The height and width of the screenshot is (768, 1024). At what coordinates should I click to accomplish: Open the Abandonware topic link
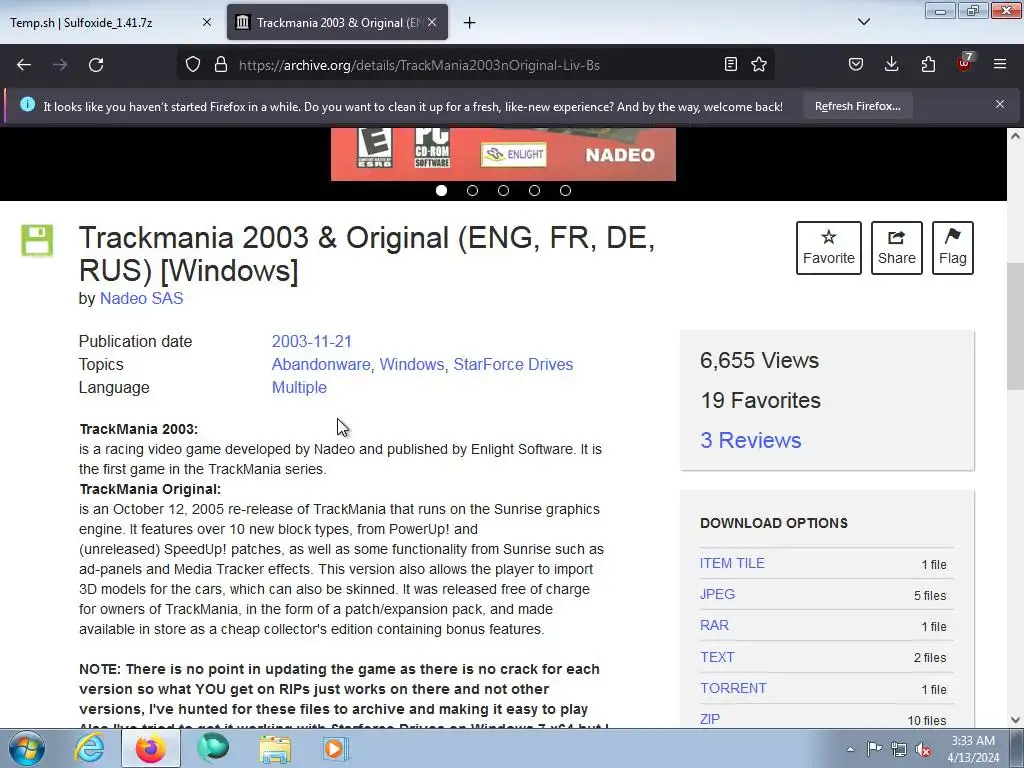click(x=321, y=364)
